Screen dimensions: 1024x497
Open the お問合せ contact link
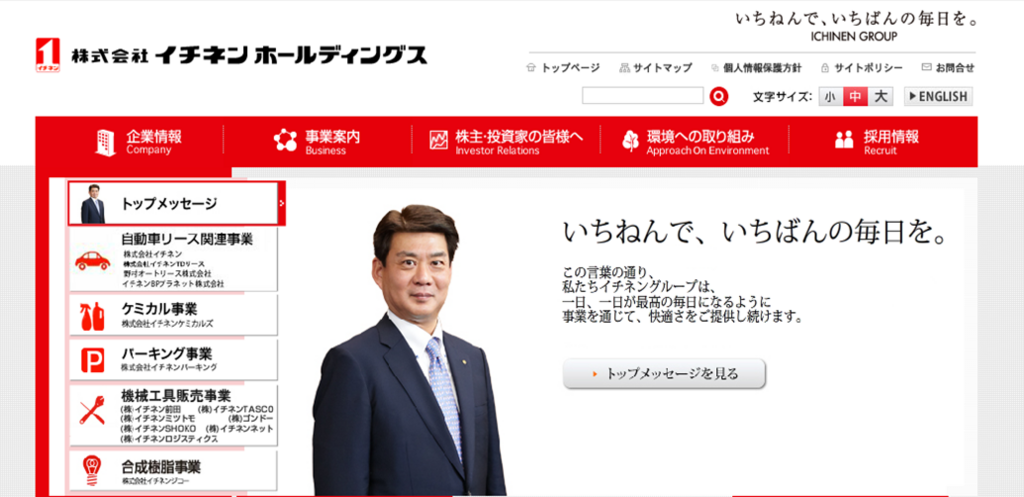coord(955,67)
